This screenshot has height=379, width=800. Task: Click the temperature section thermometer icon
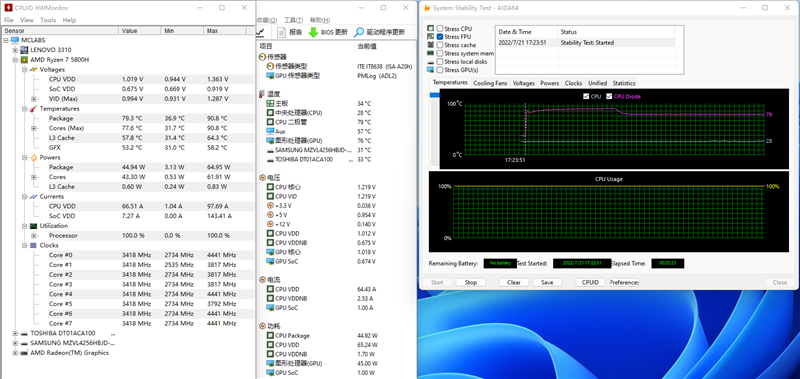[262, 94]
